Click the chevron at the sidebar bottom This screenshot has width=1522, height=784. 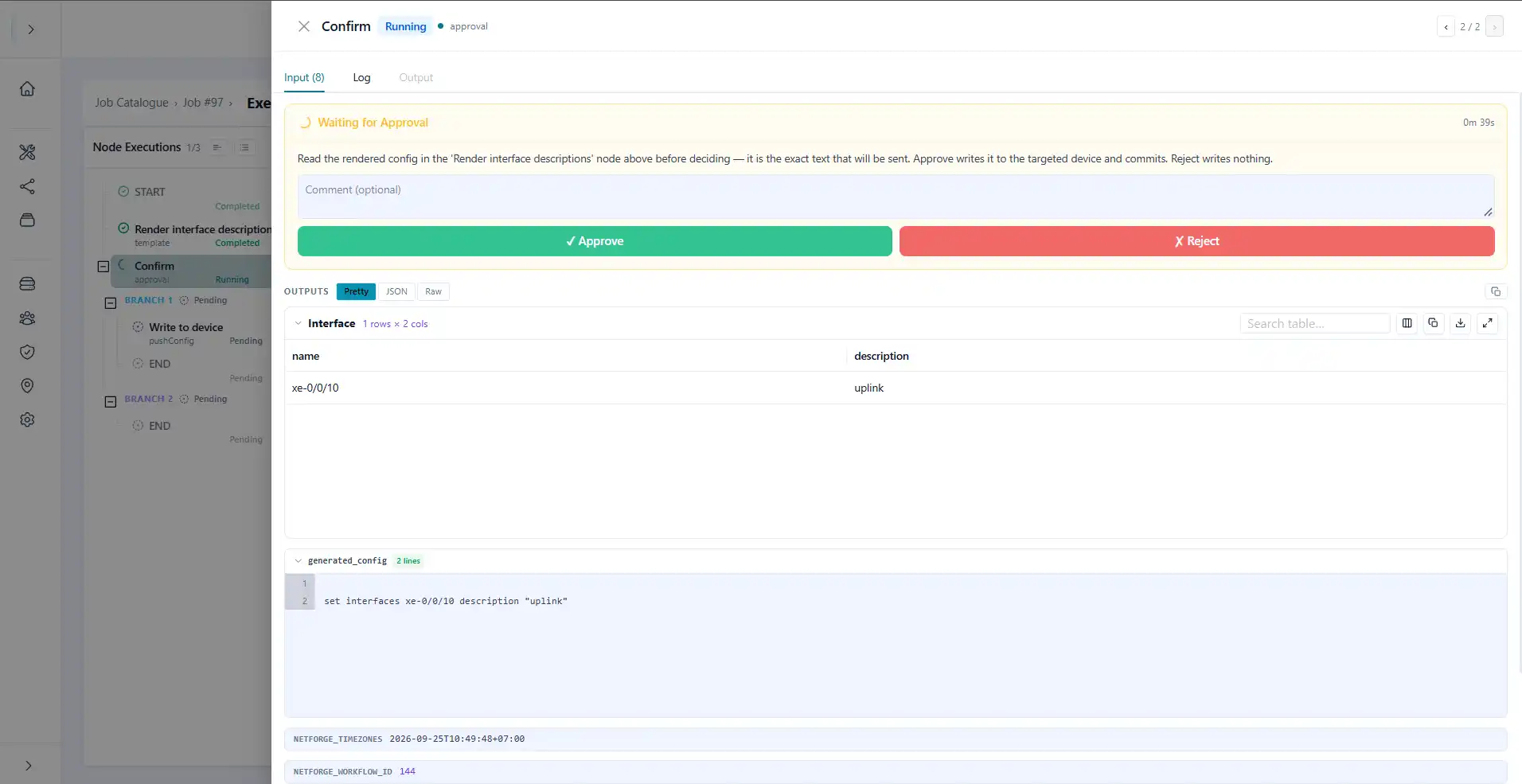click(x=29, y=766)
